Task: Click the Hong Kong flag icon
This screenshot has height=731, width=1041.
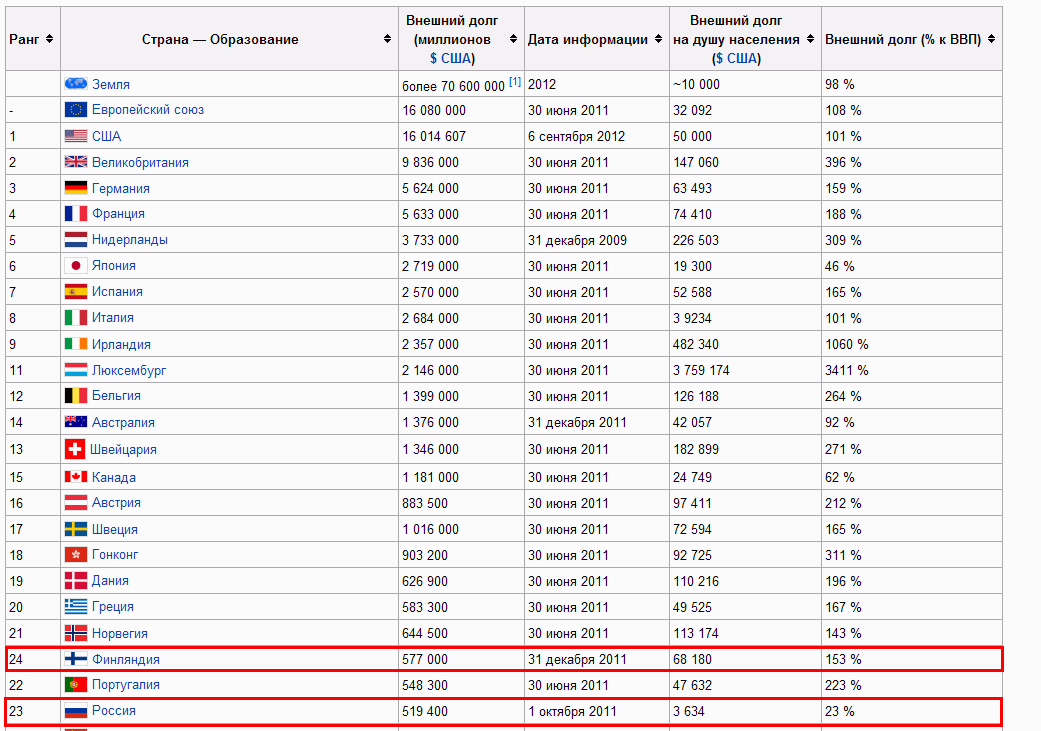Action: 76,554
